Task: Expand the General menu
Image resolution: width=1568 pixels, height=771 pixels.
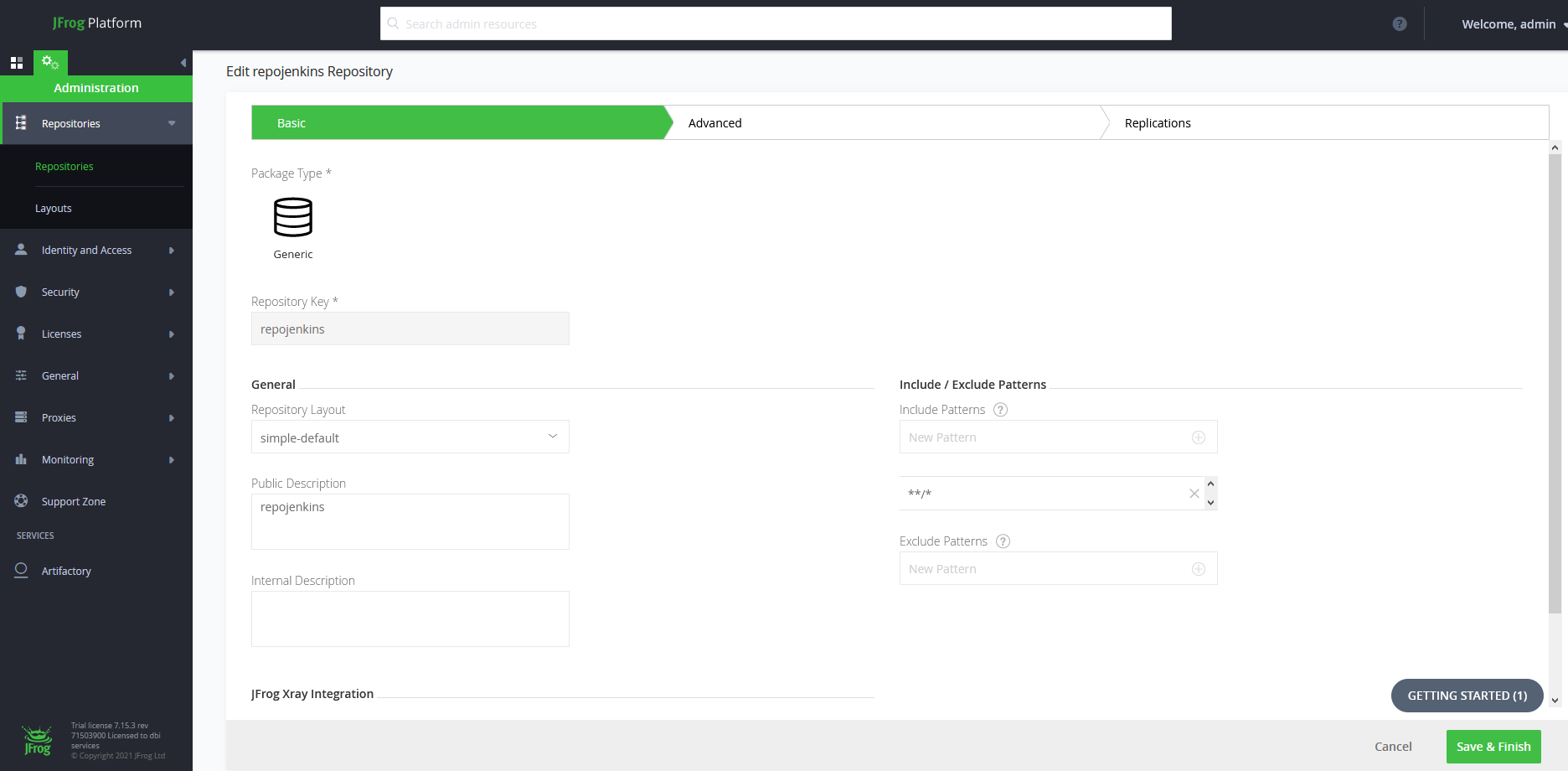Action: click(x=172, y=376)
